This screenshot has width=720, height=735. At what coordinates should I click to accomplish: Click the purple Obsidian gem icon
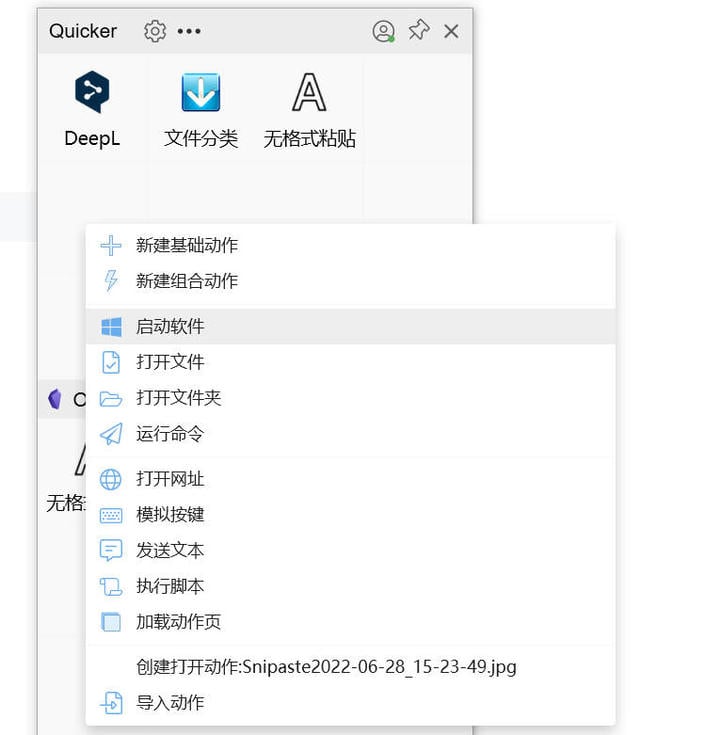pos(55,399)
